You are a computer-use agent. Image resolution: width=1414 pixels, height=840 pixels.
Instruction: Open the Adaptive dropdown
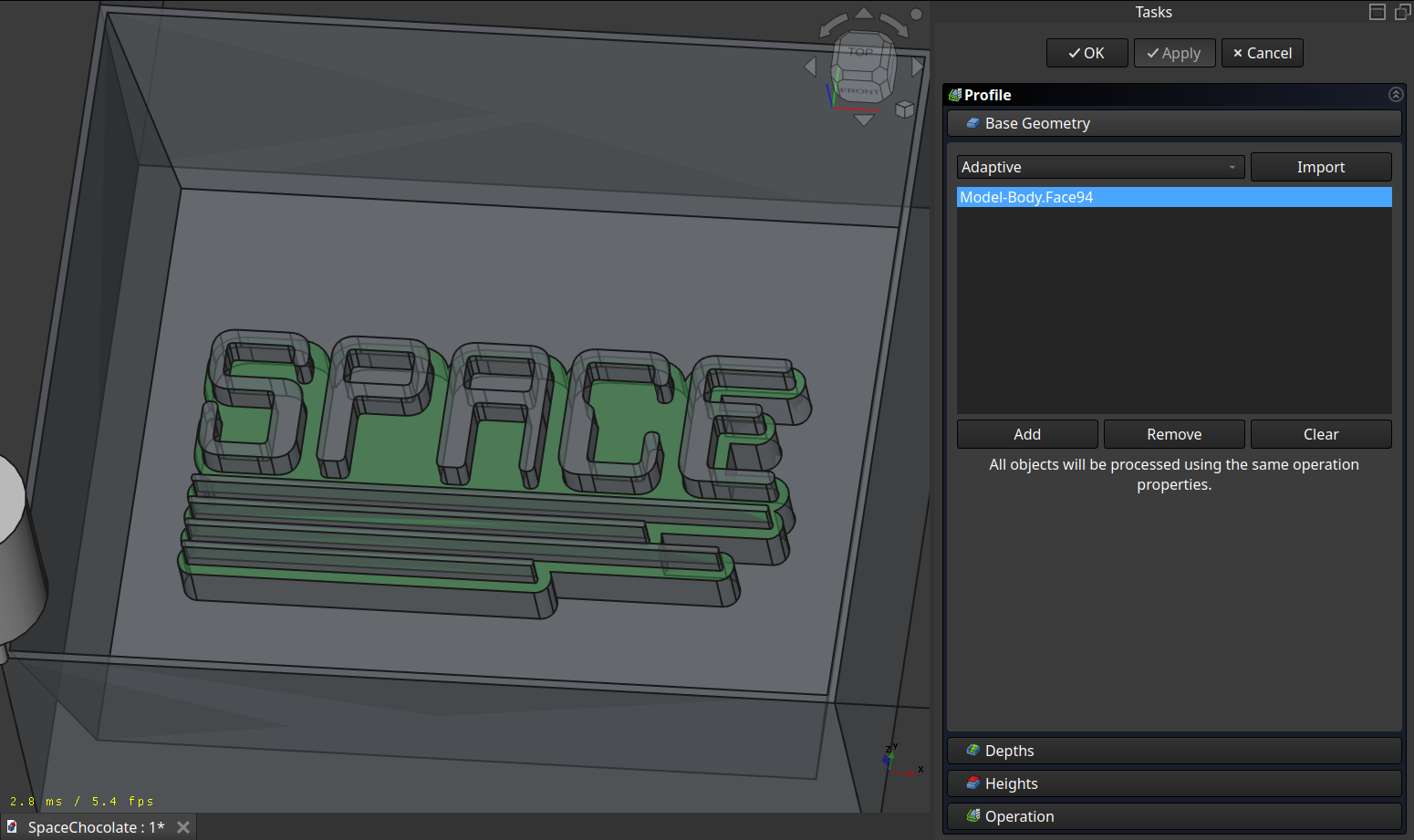[1100, 167]
